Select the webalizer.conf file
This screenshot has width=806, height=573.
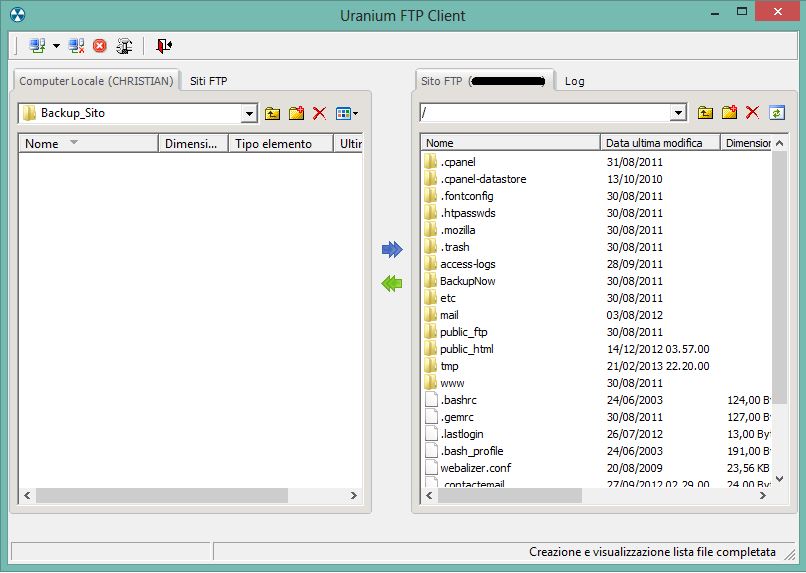[475, 467]
